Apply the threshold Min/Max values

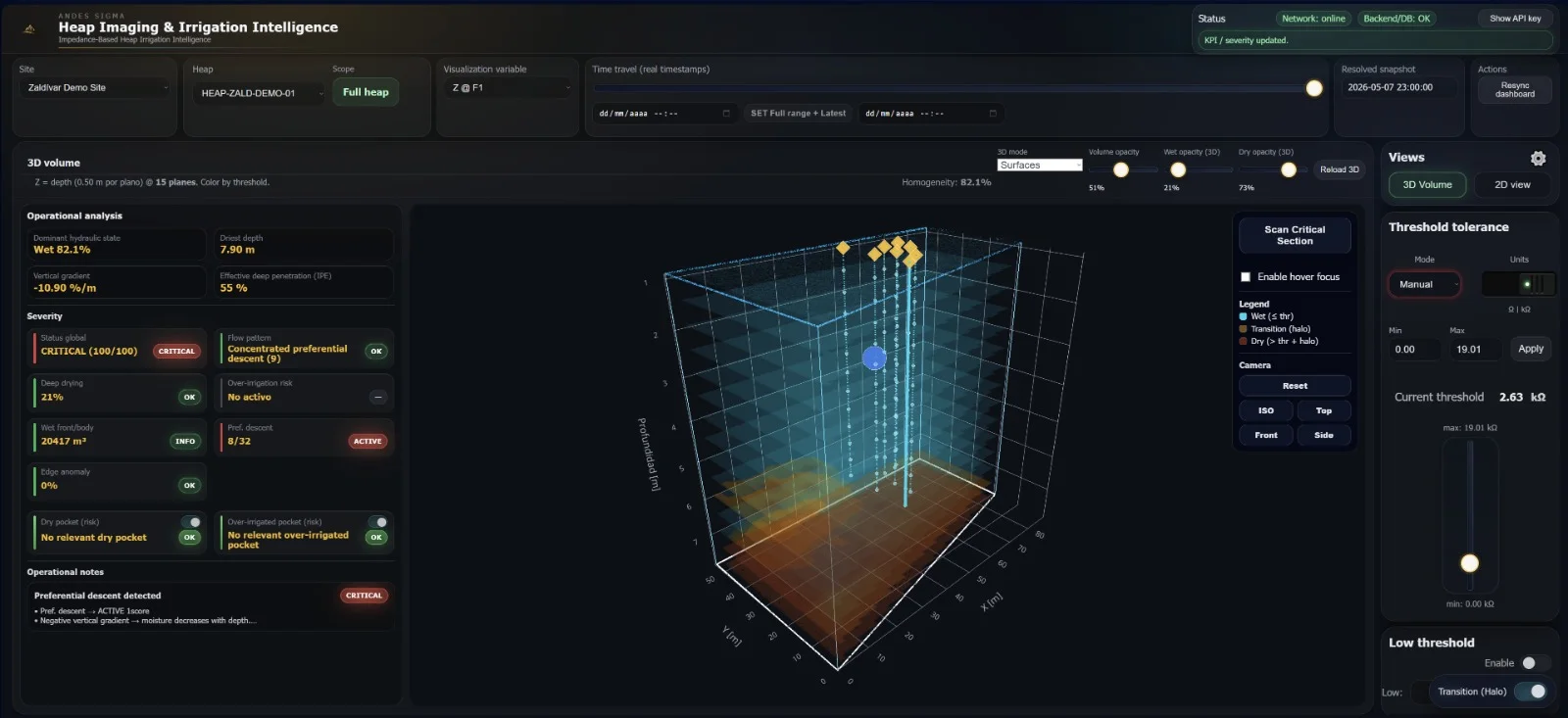[x=1531, y=349]
